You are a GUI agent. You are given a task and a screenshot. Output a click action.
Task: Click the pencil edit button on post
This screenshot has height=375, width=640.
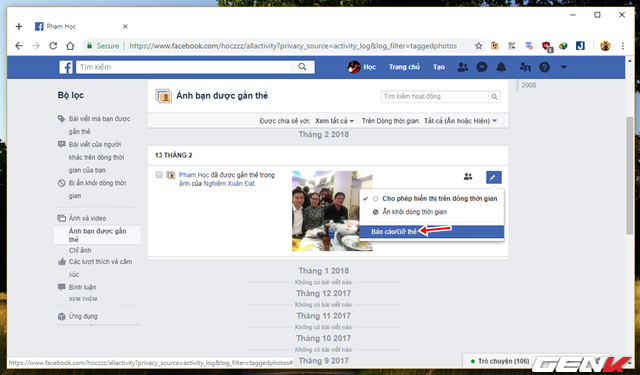click(x=493, y=177)
